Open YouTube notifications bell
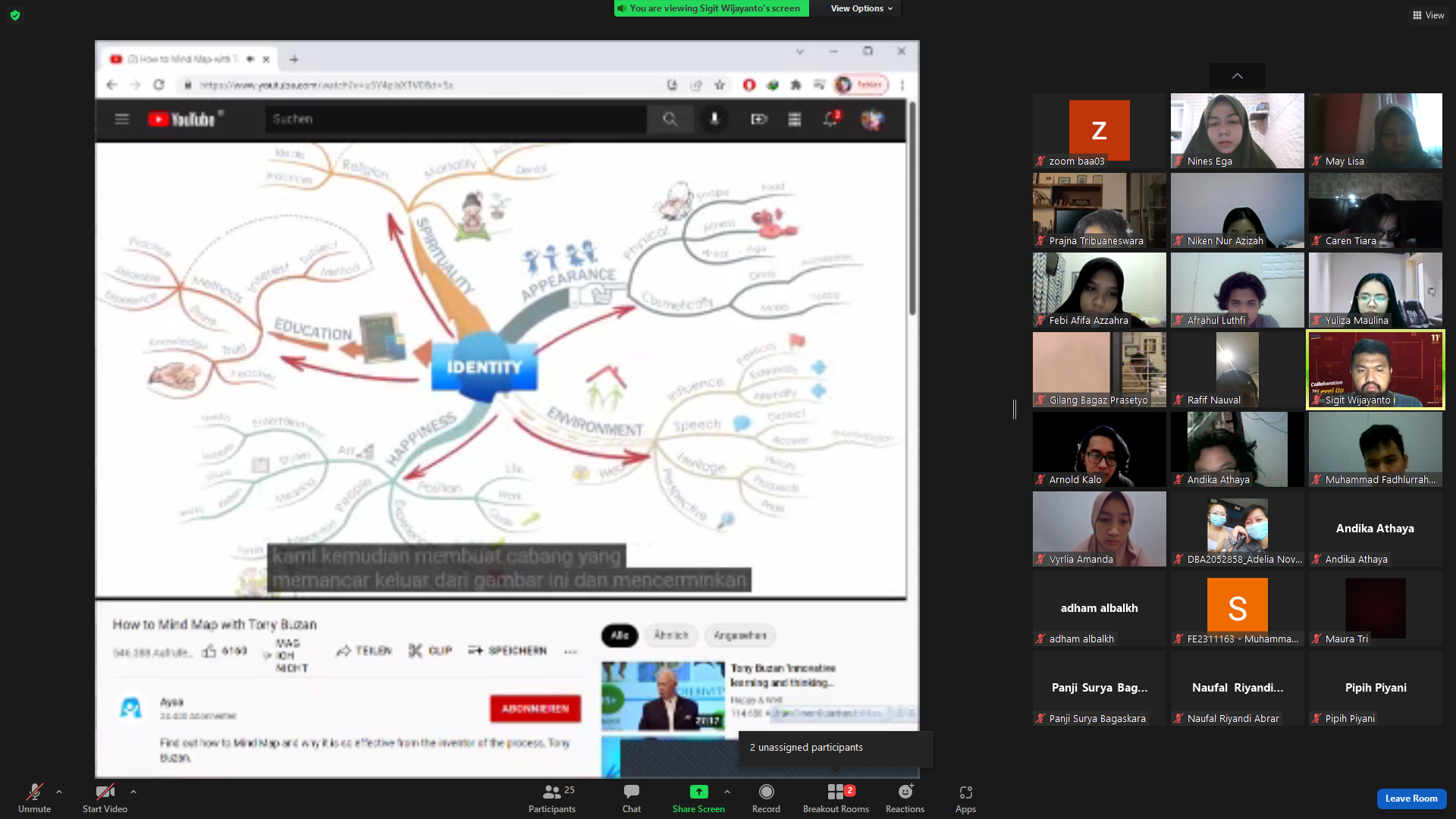Viewport: 1456px width, 819px height. click(x=831, y=118)
